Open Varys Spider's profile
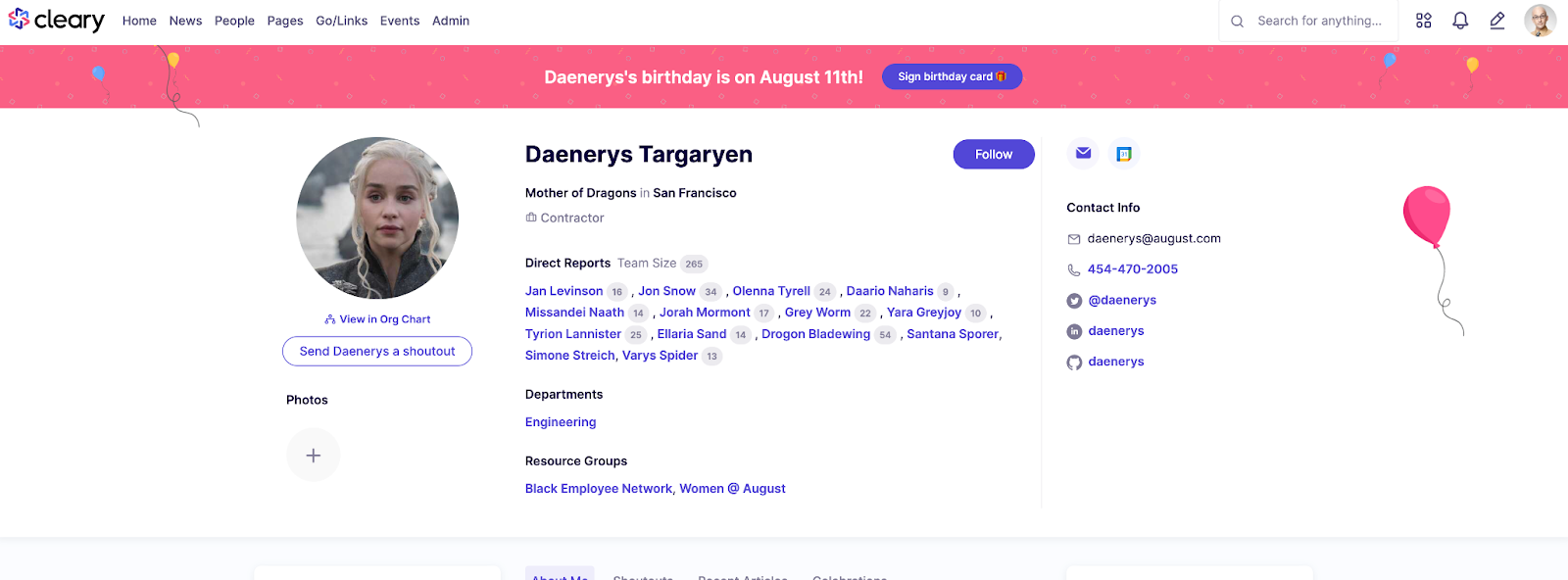 pyautogui.click(x=660, y=356)
